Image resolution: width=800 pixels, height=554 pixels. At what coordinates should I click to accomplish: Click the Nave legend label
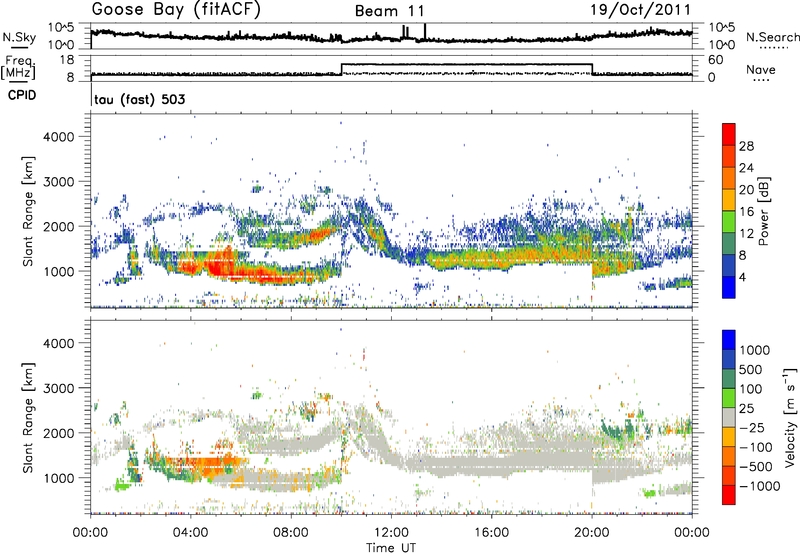click(761, 70)
